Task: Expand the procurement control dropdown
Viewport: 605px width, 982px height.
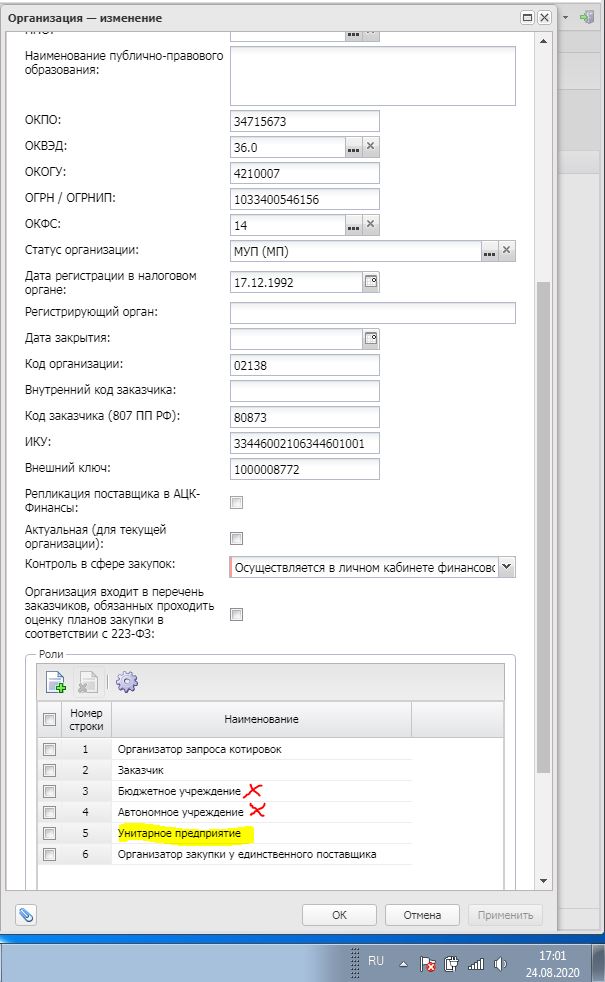Action: click(506, 568)
